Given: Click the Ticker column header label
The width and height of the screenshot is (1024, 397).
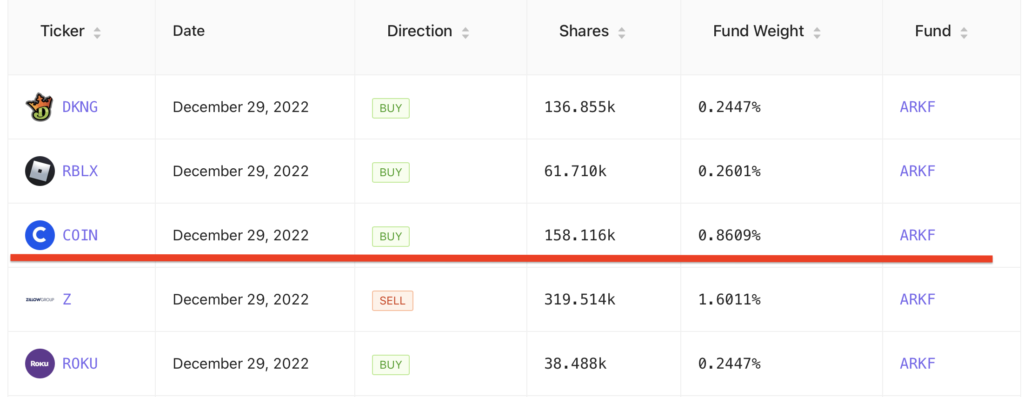Looking at the screenshot, I should pyautogui.click(x=62, y=31).
